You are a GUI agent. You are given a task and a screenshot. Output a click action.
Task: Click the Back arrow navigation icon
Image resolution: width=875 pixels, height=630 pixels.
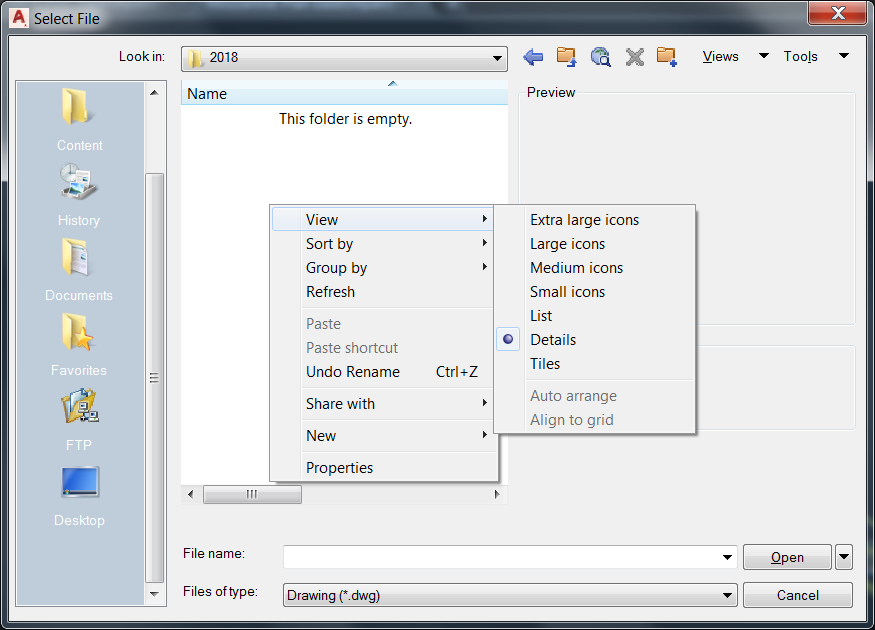[x=533, y=57]
